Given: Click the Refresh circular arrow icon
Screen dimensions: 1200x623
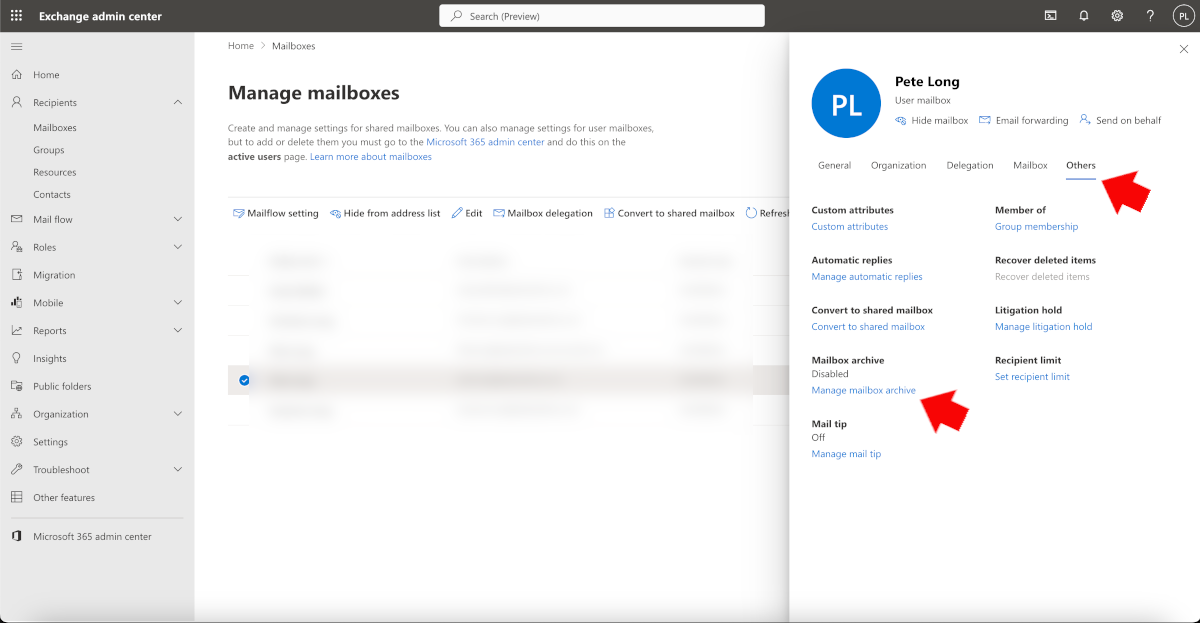Looking at the screenshot, I should pyautogui.click(x=751, y=213).
